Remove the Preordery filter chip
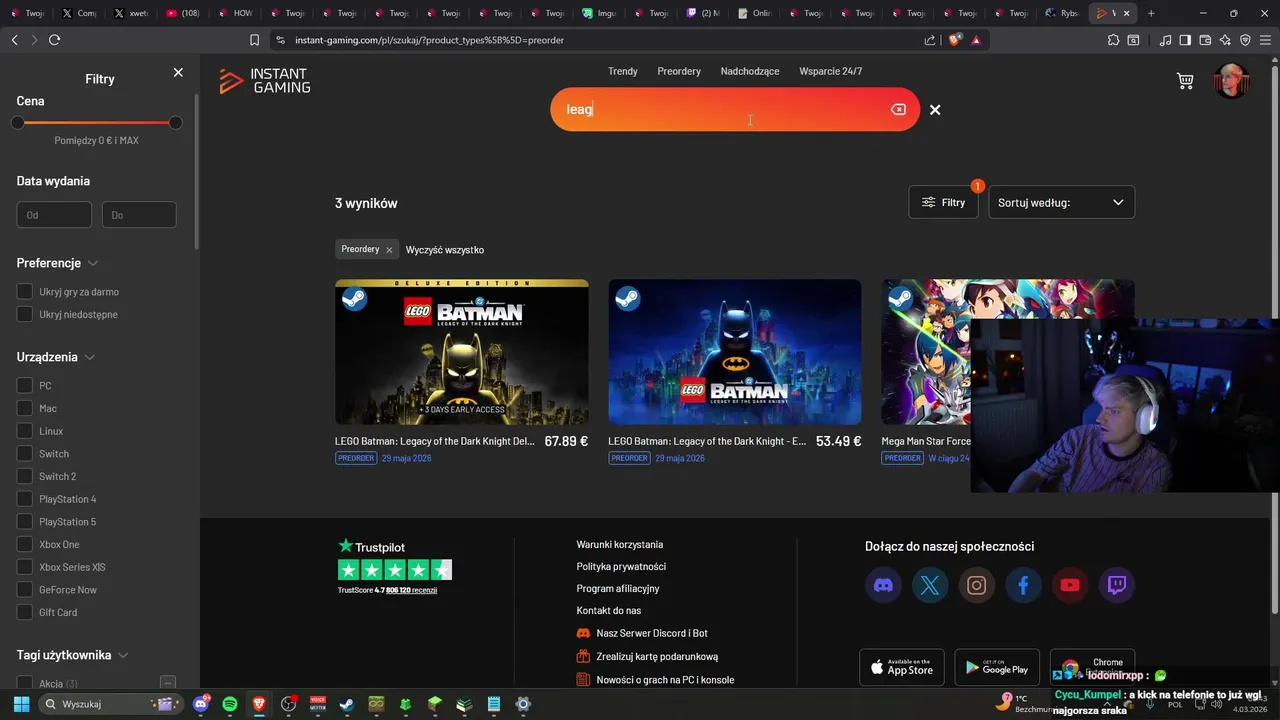1280x720 pixels. (x=389, y=250)
